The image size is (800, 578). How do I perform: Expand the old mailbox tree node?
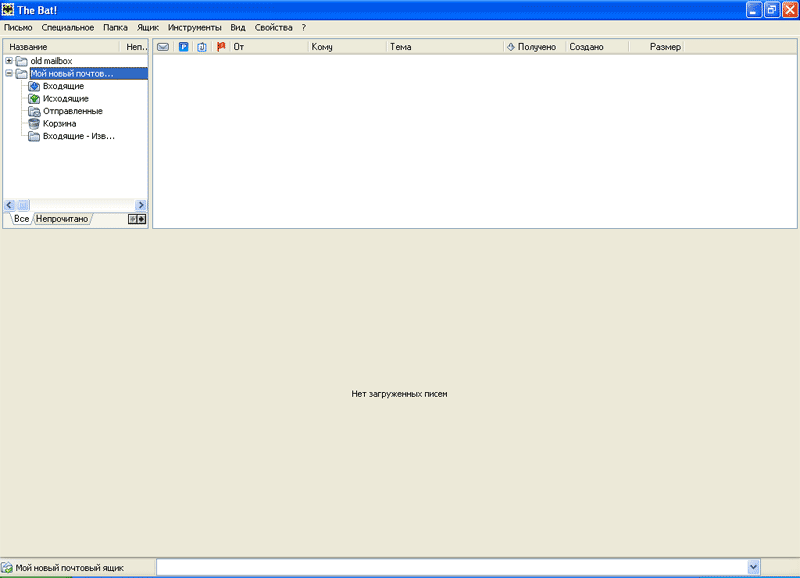click(9, 61)
